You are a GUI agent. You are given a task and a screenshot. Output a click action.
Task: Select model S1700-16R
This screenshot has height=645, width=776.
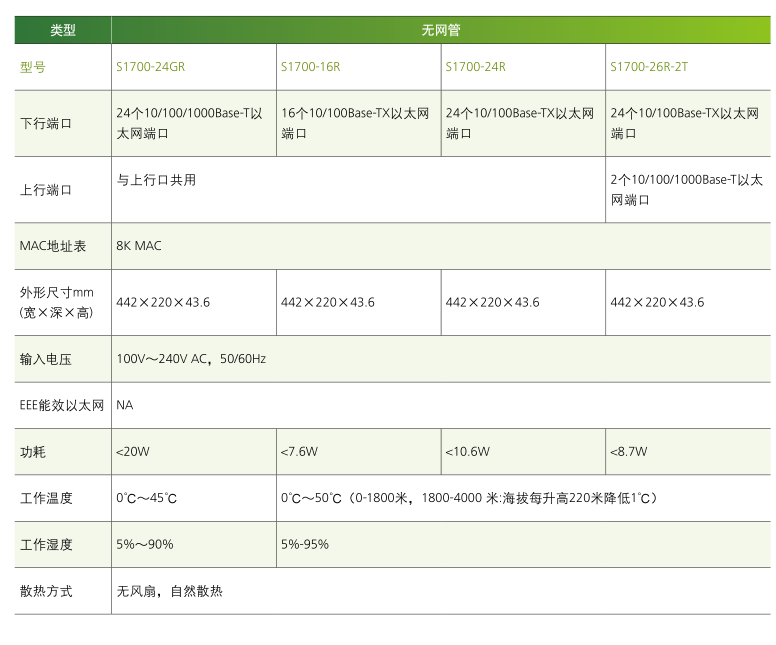tap(310, 67)
